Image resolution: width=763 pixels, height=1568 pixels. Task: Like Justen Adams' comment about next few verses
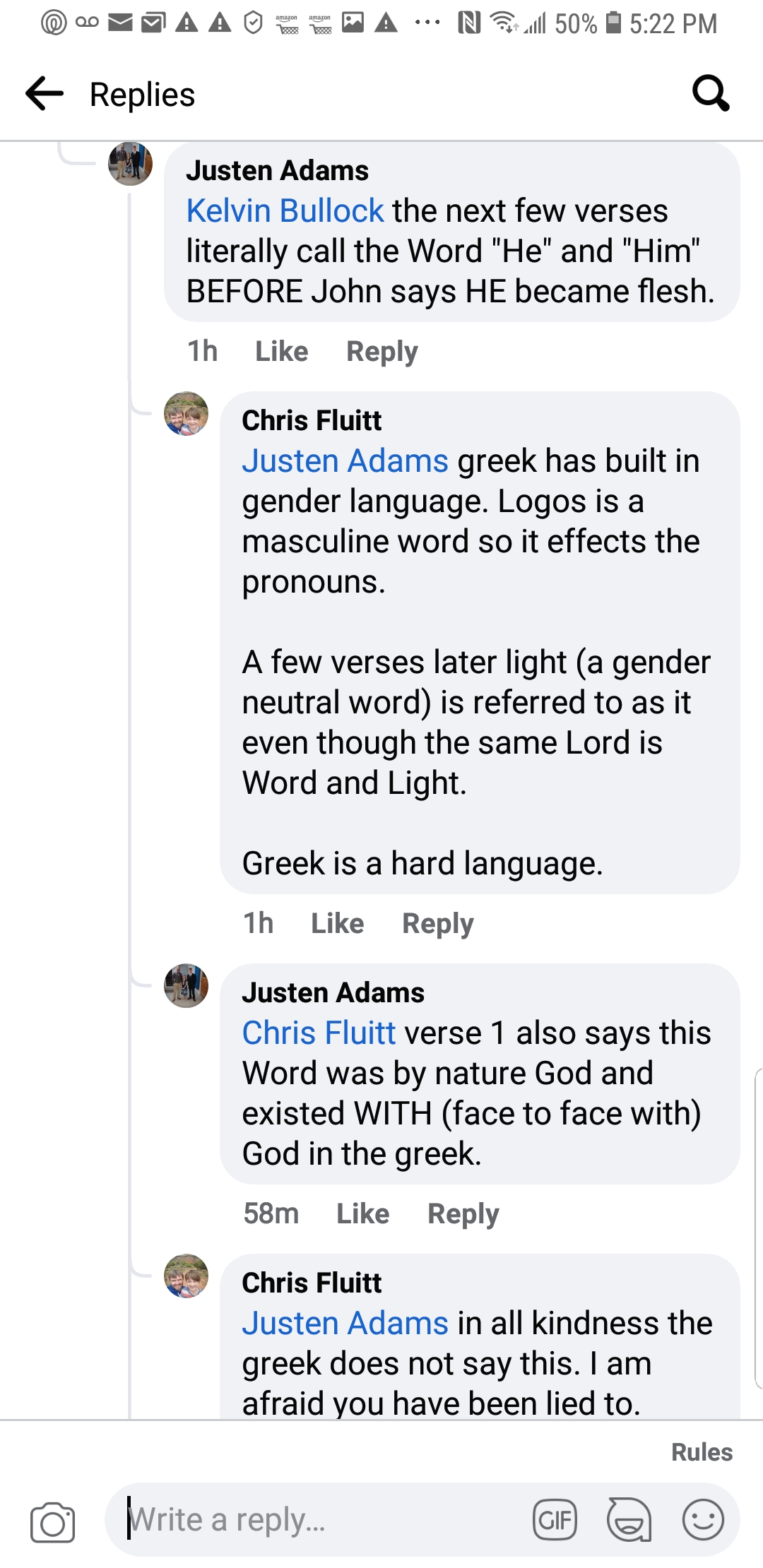[281, 351]
